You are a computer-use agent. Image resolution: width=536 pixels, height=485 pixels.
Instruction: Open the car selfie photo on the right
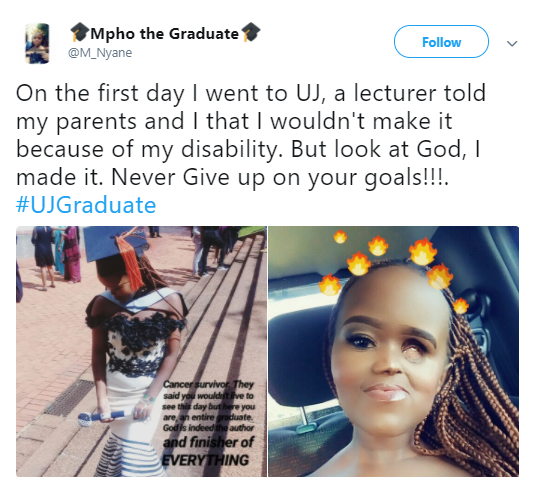393,351
